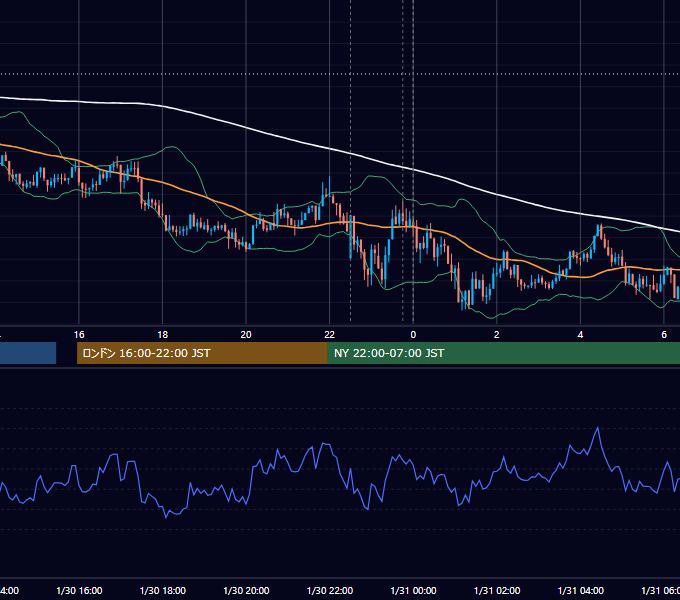Viewport: 680px width, 600px height.
Task: Click the hour label '2' on upper axis
Action: point(497,334)
